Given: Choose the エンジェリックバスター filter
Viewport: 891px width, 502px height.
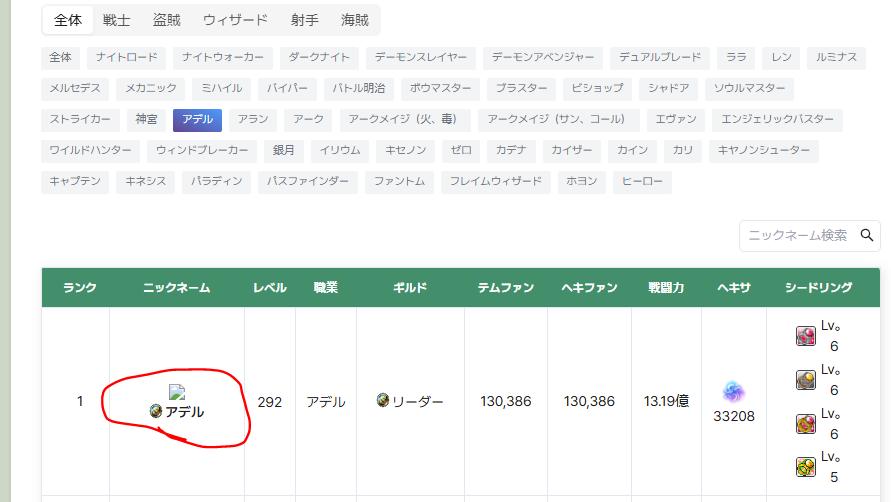Looking at the screenshot, I should (x=777, y=119).
